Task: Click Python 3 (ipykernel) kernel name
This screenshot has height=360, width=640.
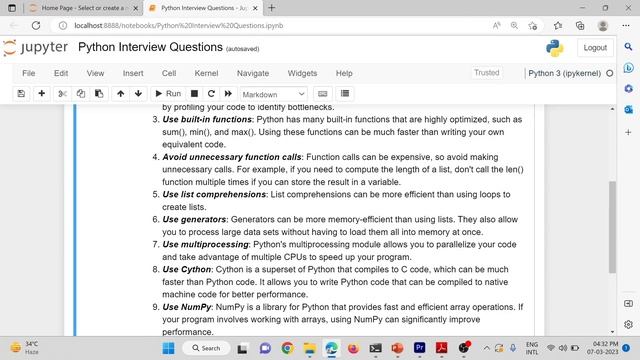Action: pyautogui.click(x=564, y=73)
